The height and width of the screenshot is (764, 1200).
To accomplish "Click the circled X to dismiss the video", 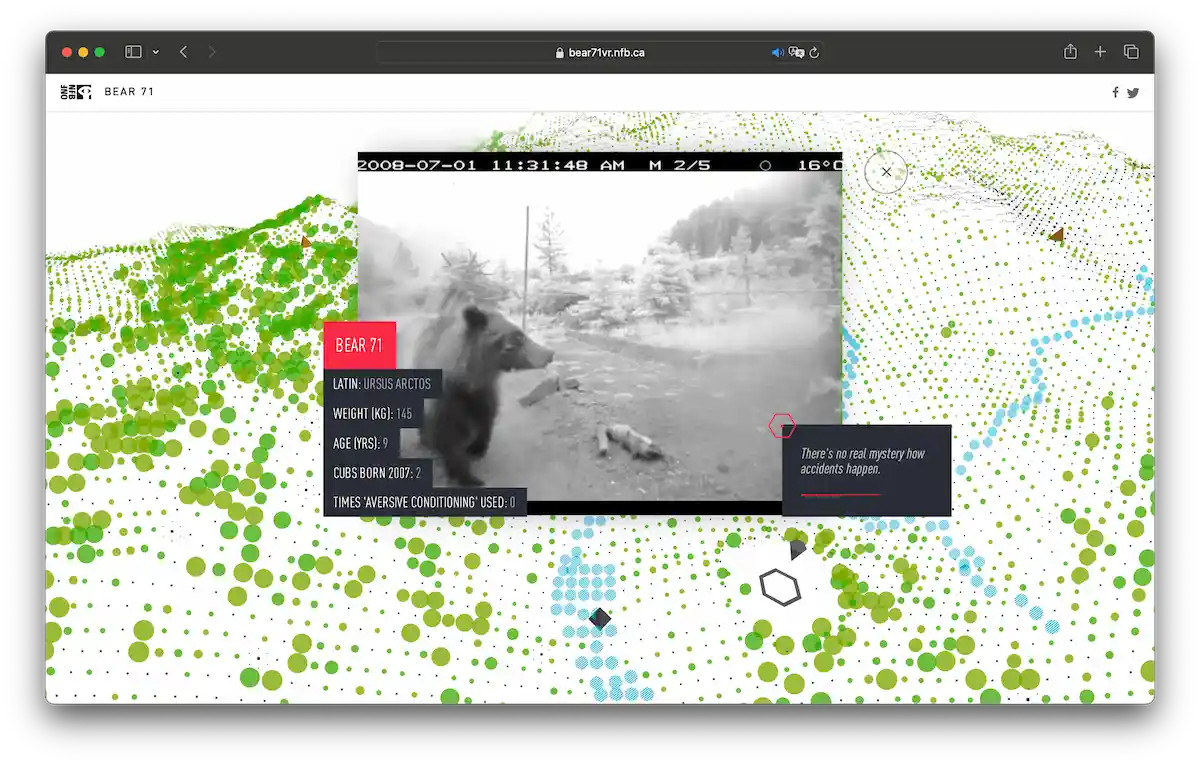I will tap(886, 172).
